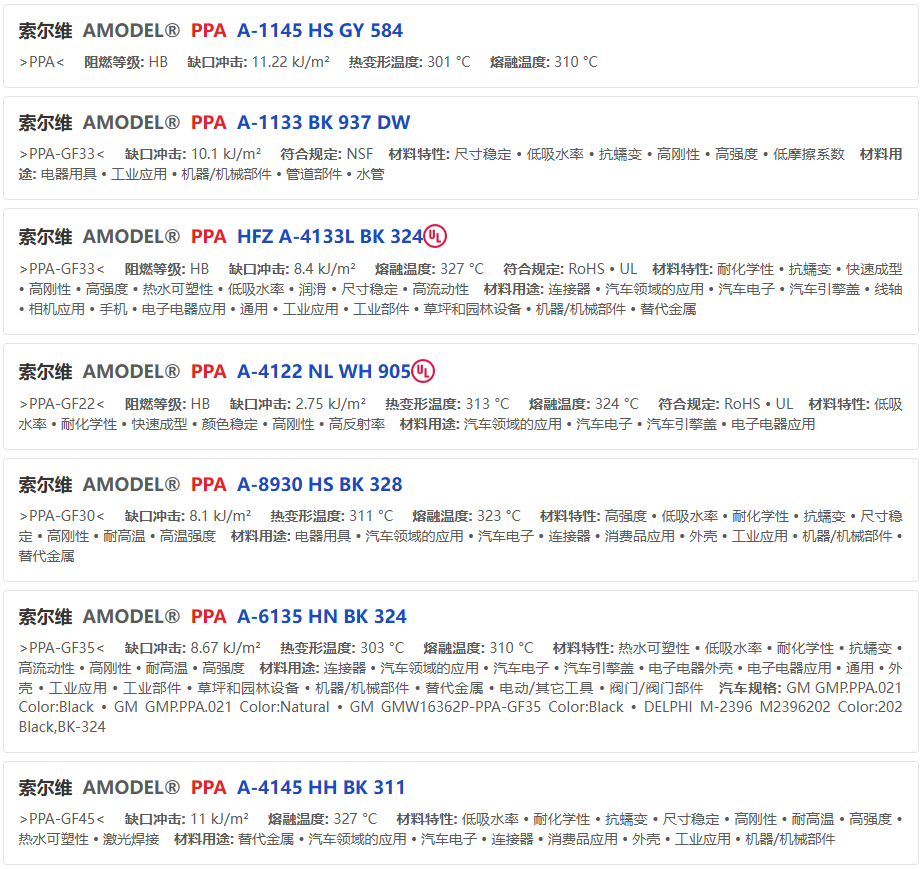
Task: Click the DELPHI M-2396 automotive spec
Action: 698,707
